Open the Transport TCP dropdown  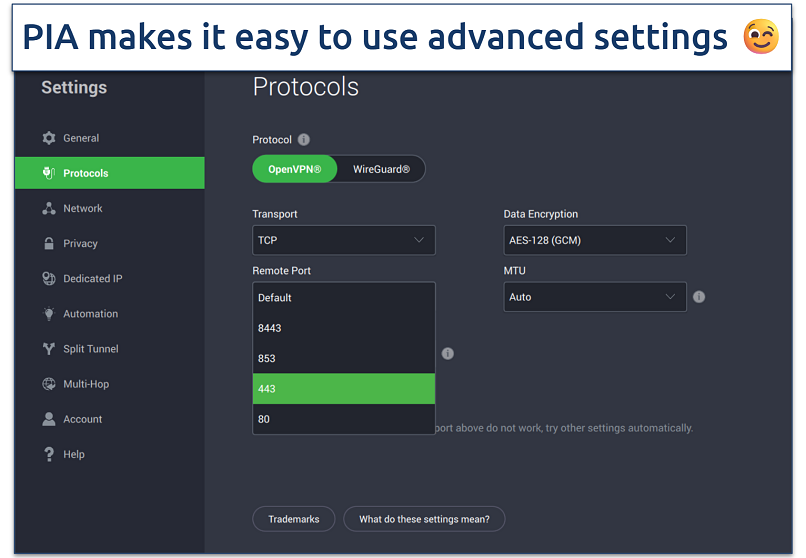point(343,240)
